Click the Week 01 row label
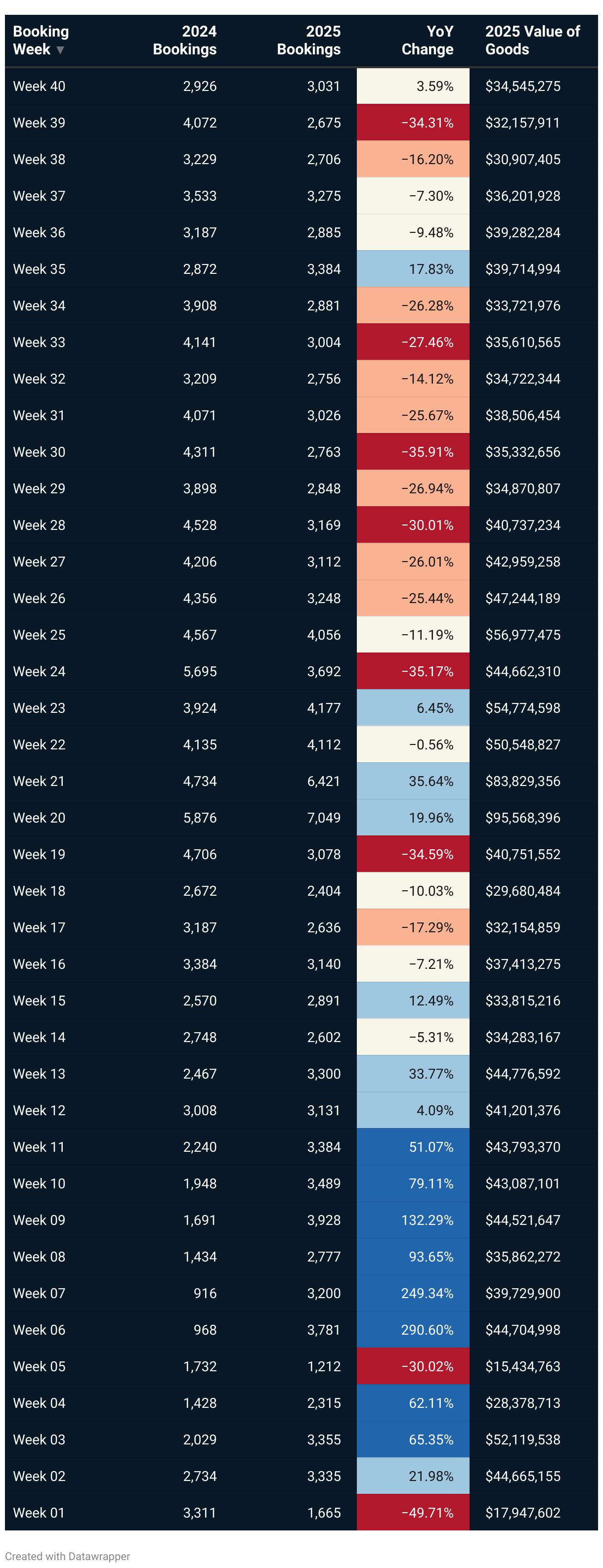Screen dimensions: 603x1568 tap(39, 1512)
